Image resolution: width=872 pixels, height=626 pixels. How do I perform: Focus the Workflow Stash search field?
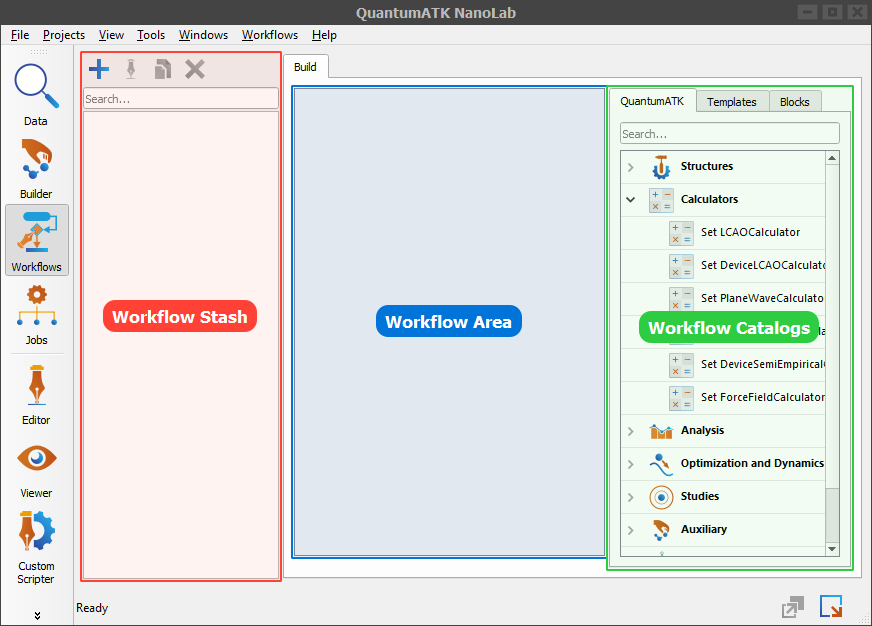(181, 98)
